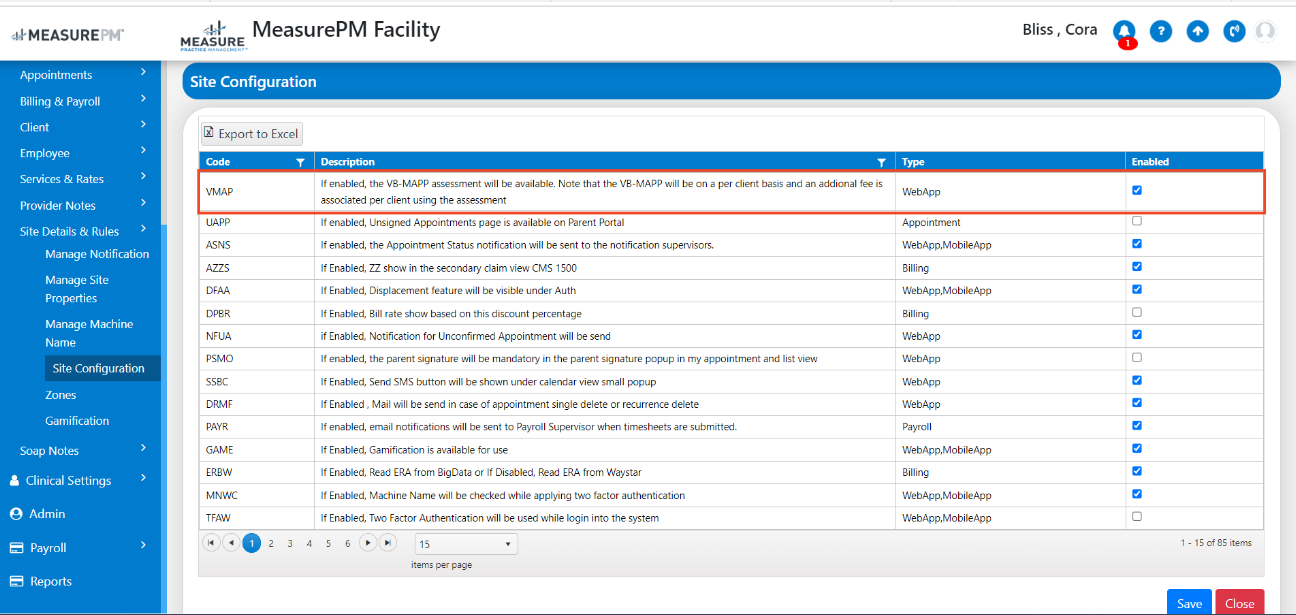Go to first page of grid
Viewport: 1296px width, 615px height.
[211, 543]
